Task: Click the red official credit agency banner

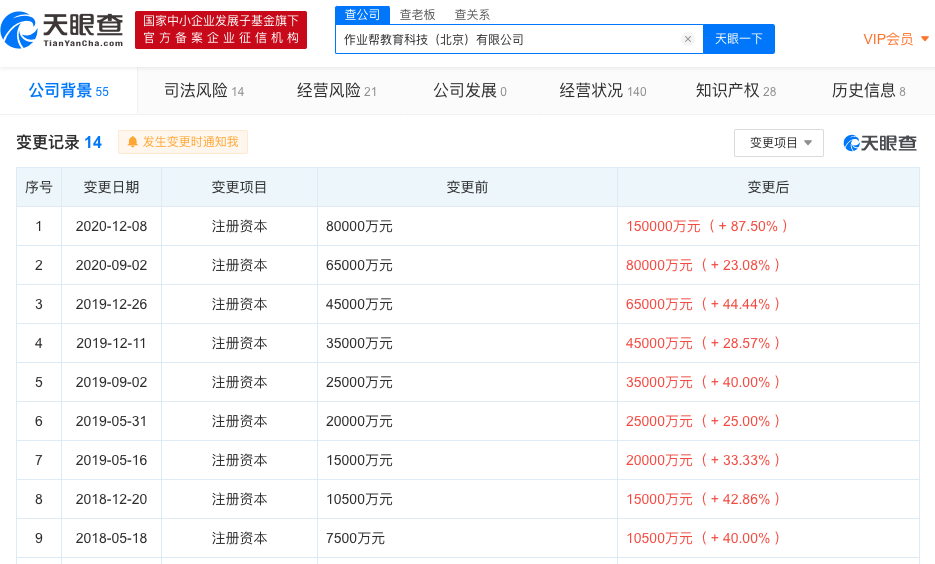Action: (x=221, y=29)
